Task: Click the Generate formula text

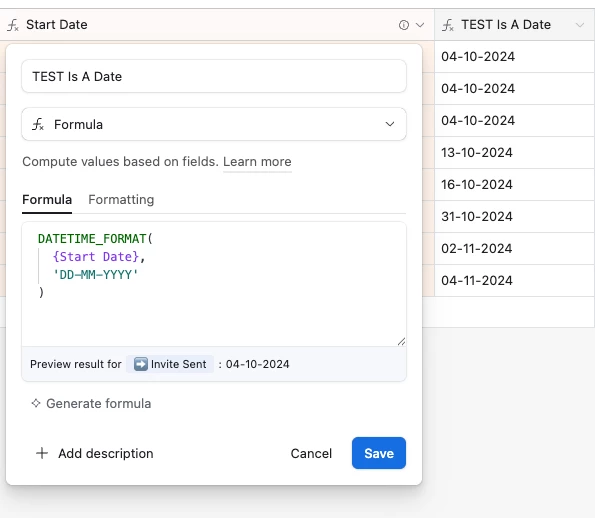Action: 99,403
